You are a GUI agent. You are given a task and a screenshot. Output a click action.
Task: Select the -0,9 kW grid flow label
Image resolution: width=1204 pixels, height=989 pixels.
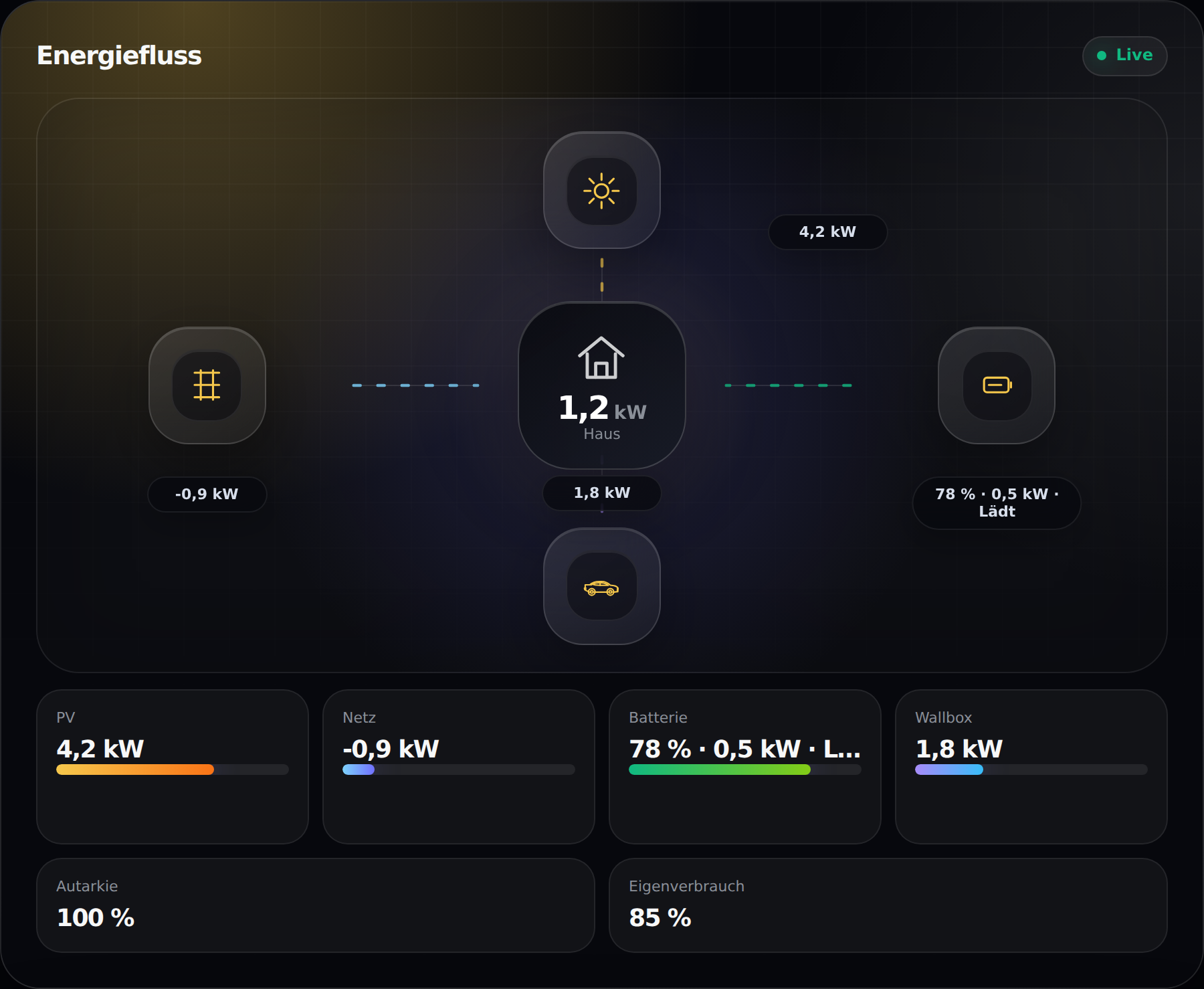pos(207,494)
